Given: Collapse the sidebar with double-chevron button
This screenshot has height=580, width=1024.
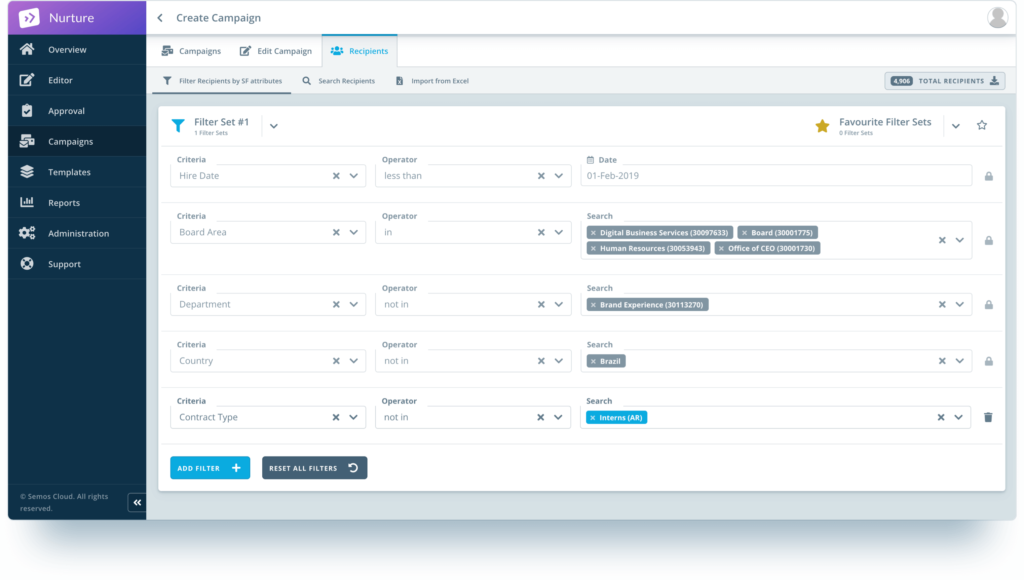Looking at the screenshot, I should tap(137, 502).
